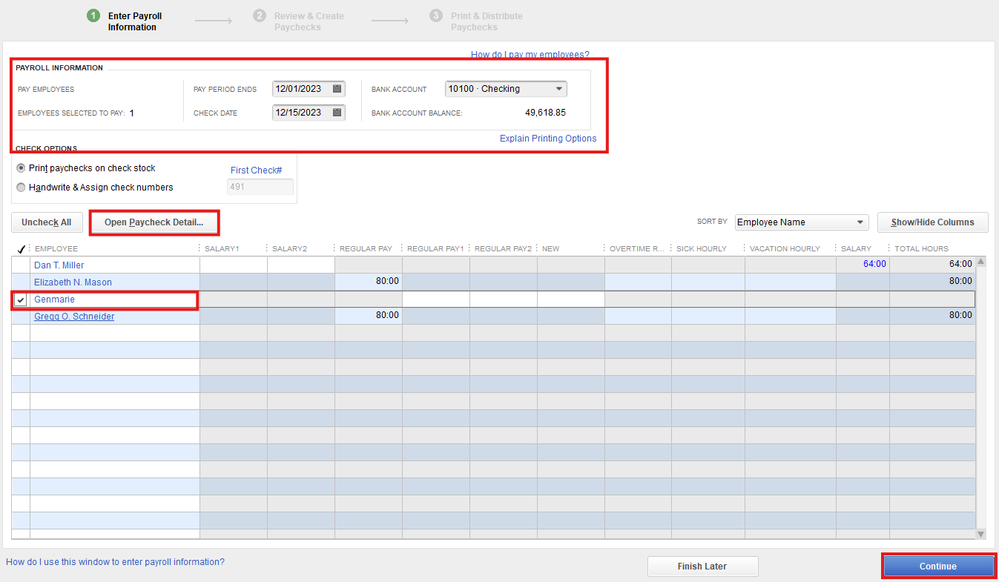This screenshot has width=999, height=582.
Task: Go to Review & Create Paychecks step
Action: click(299, 21)
